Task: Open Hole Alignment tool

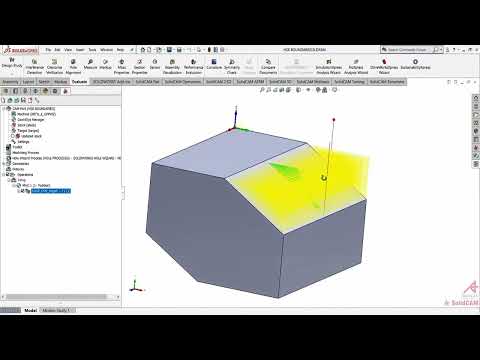Action: [73, 66]
